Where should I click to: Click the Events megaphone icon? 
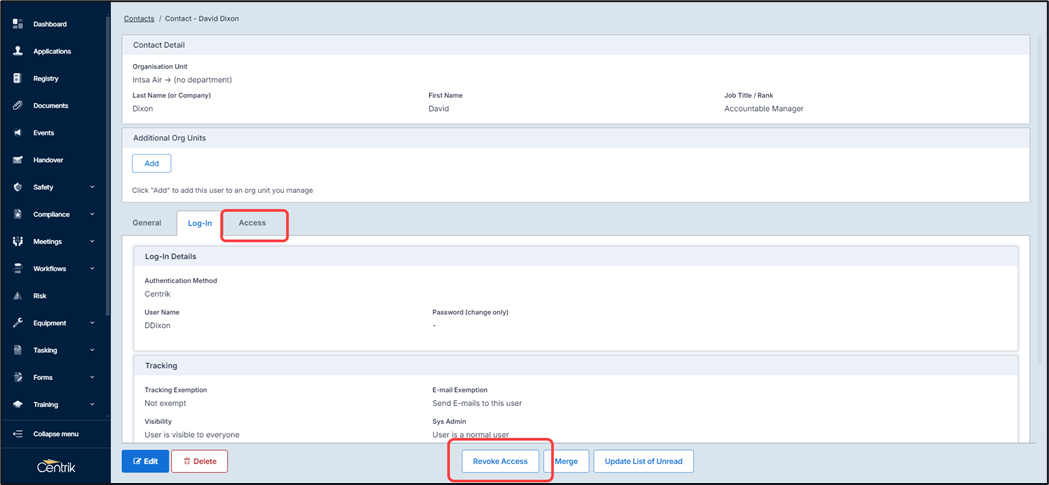(18, 132)
